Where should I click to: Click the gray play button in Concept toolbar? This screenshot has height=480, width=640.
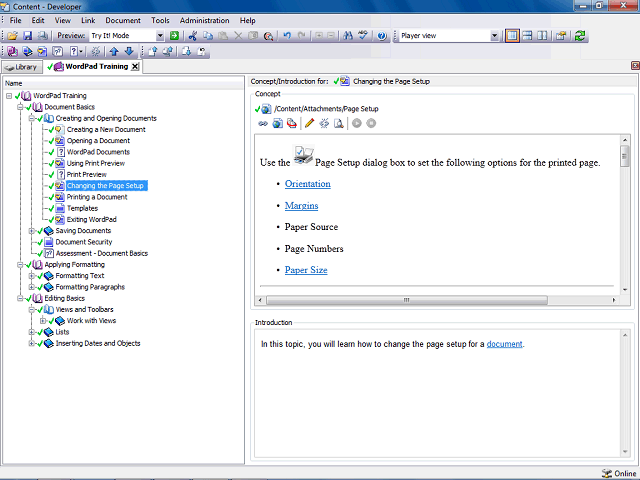click(x=357, y=123)
